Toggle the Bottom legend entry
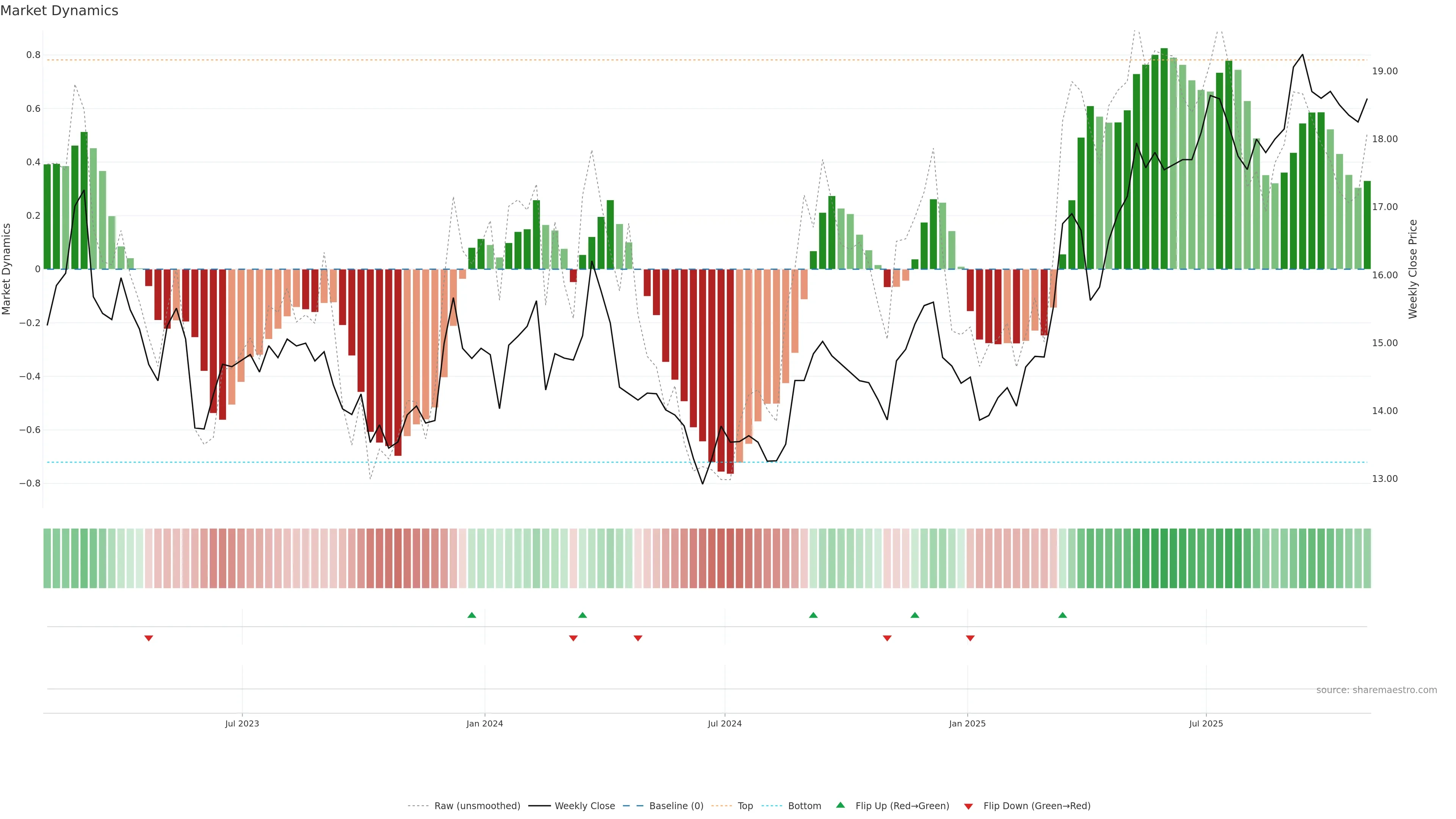Viewport: 1456px width, 819px height. tap(804, 806)
